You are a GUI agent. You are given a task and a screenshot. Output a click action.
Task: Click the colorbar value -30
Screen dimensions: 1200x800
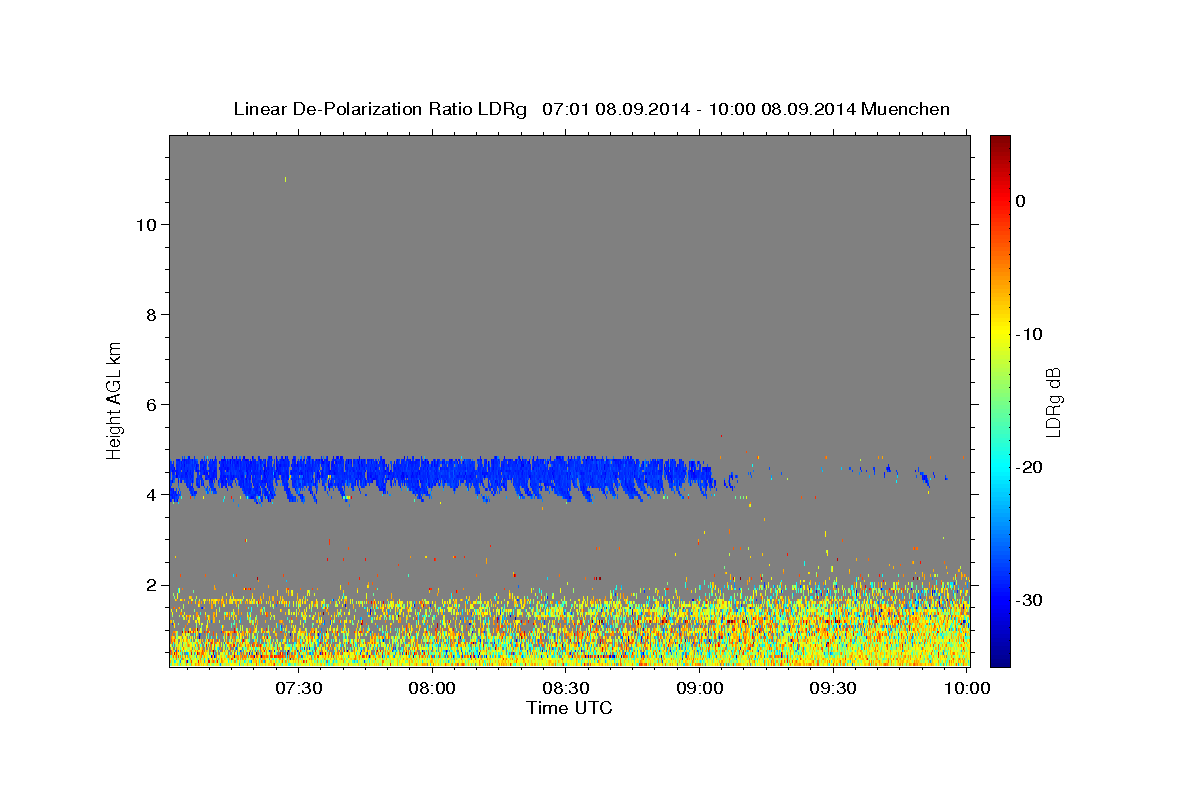click(x=1030, y=600)
